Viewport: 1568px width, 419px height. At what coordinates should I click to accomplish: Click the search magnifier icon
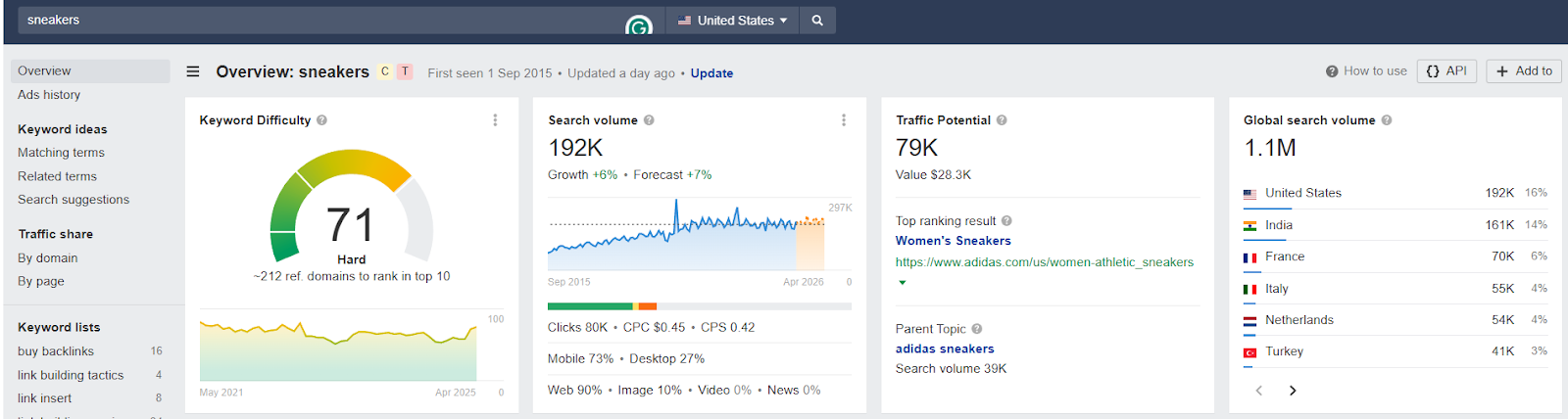(817, 21)
